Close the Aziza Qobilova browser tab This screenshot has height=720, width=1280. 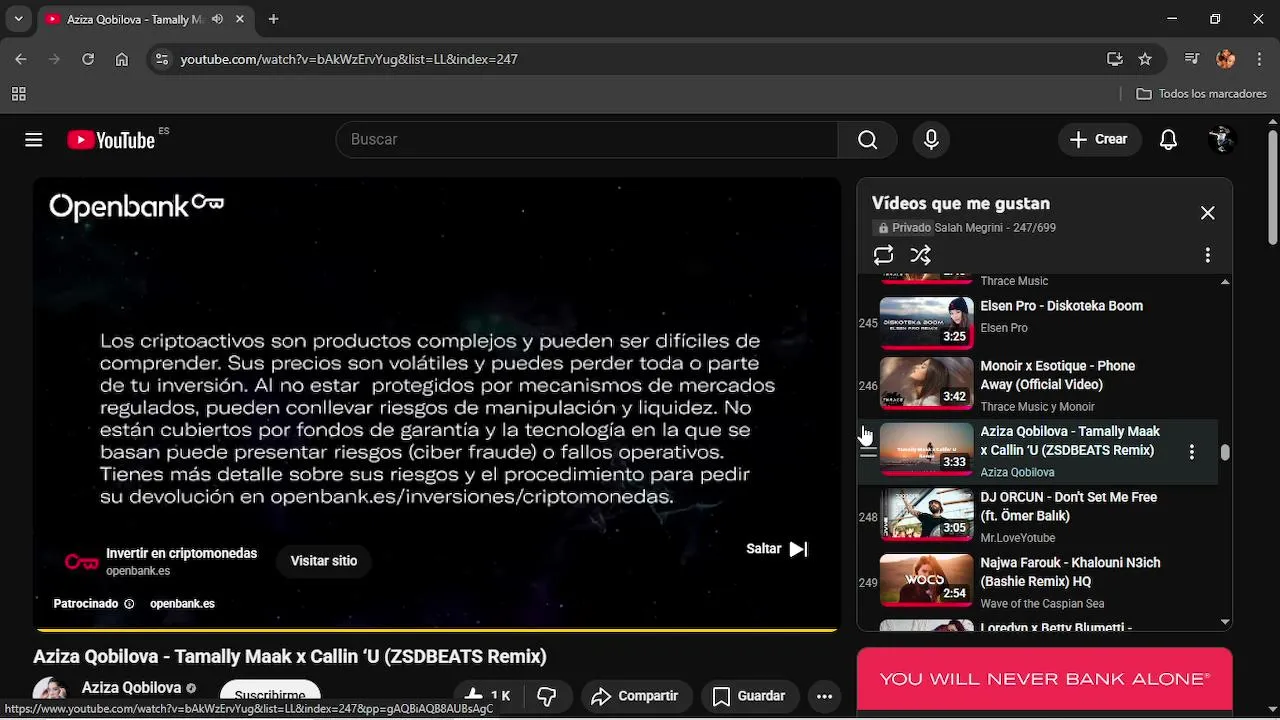pos(240,19)
